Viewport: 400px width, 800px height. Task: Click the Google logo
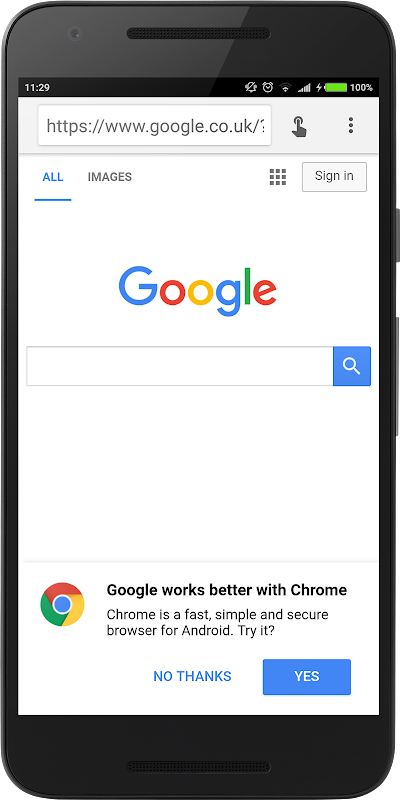pos(198,291)
